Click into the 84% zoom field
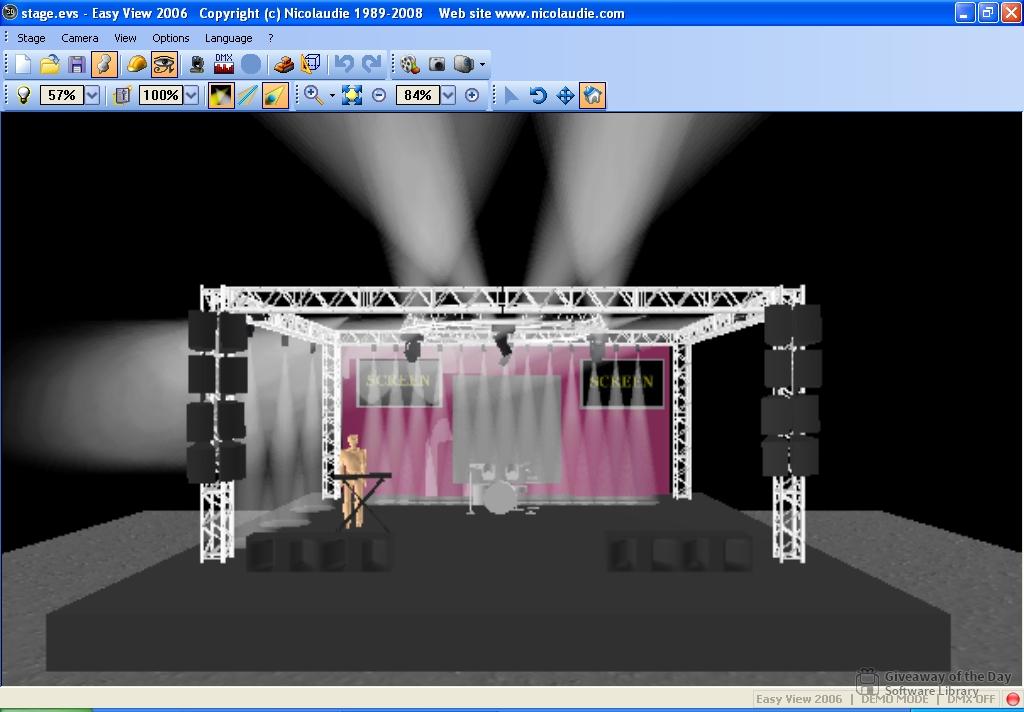The height and width of the screenshot is (712, 1024). [417, 95]
